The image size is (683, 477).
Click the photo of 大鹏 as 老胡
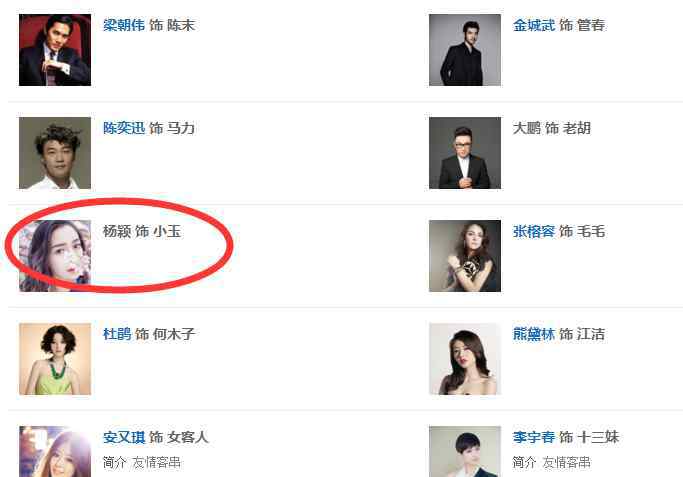coord(465,153)
